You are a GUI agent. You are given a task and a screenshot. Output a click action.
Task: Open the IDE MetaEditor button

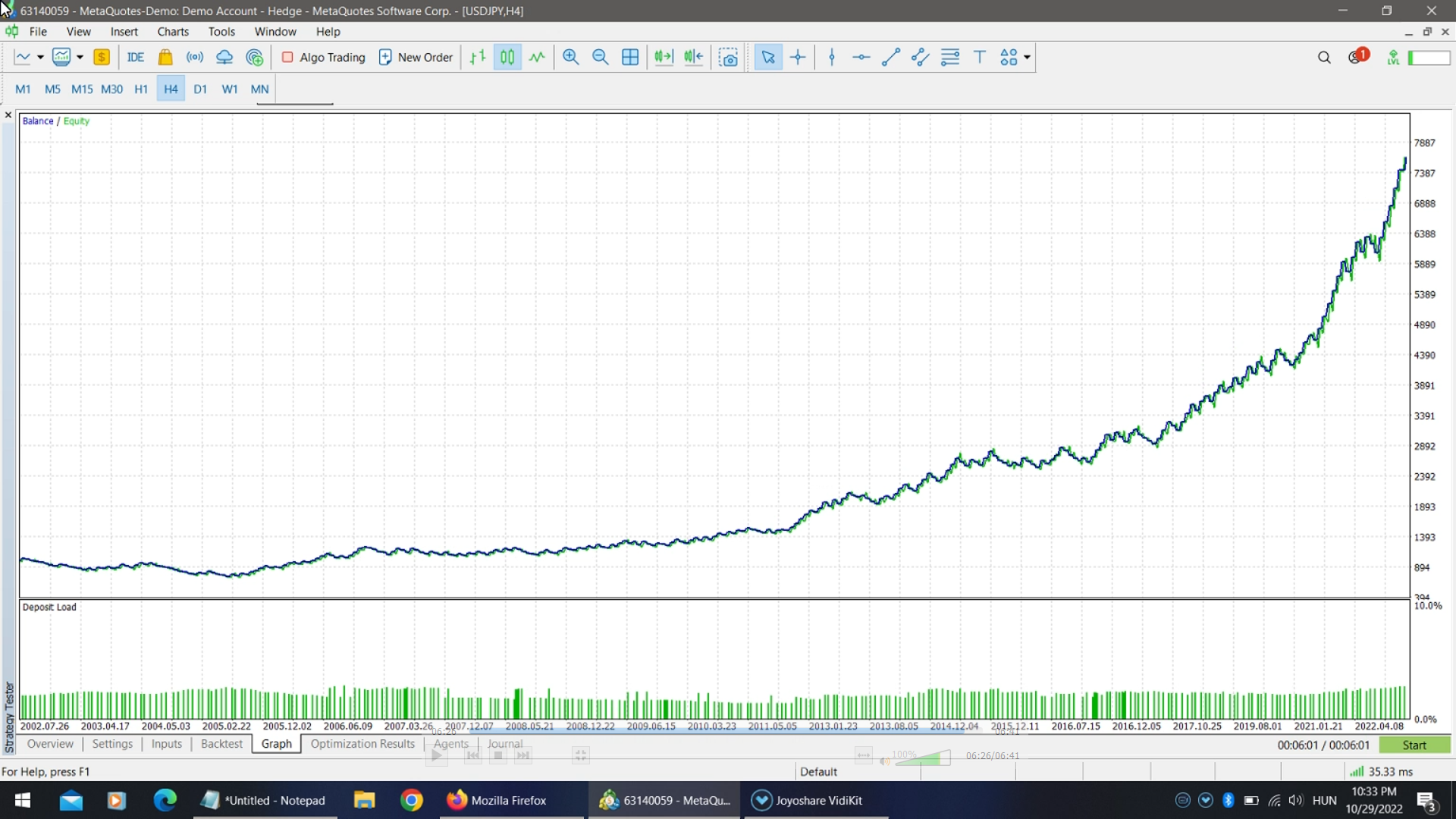[136, 57]
